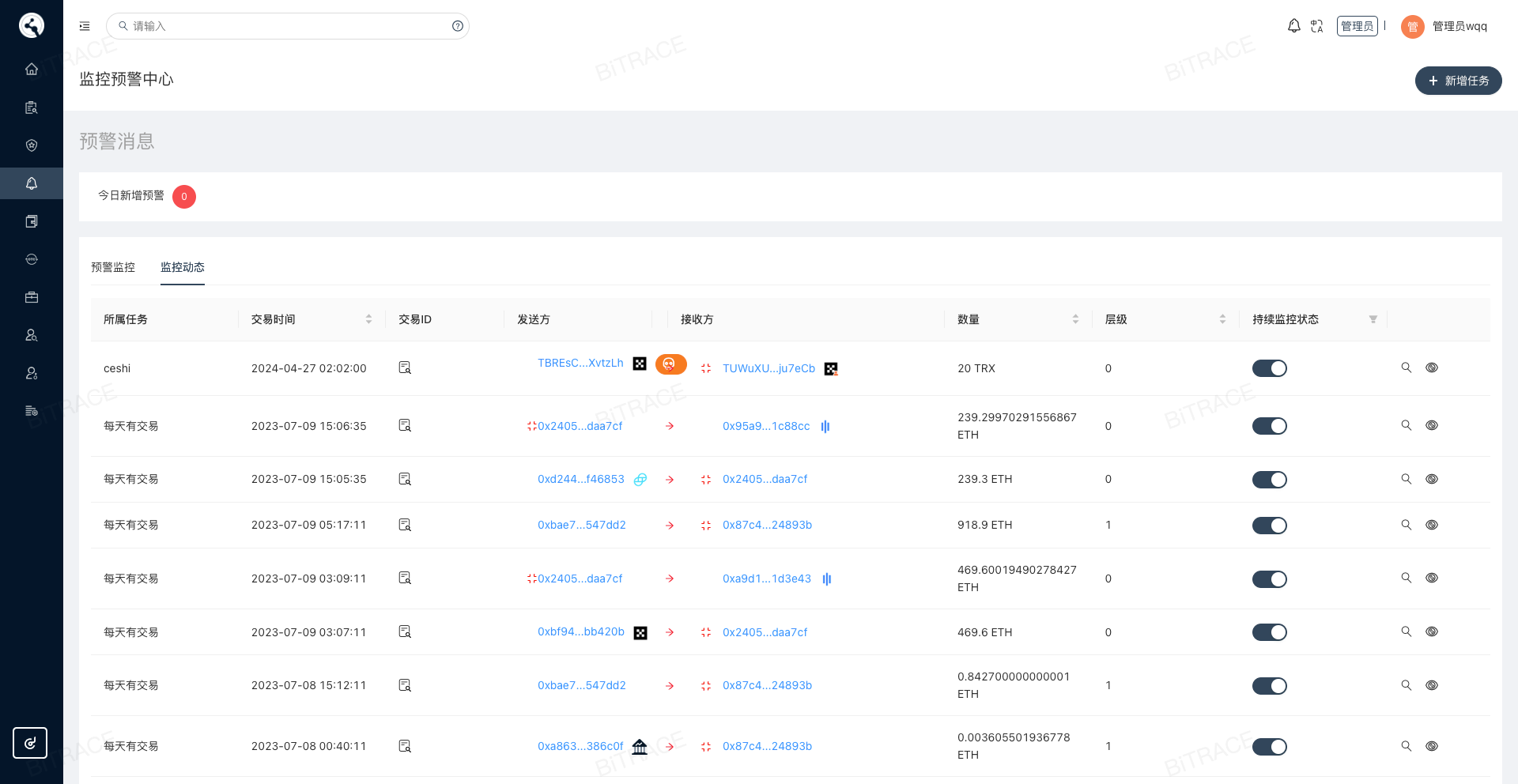Open receiver address 0x95a9...1c88cc
The image size is (1518, 784).
766,426
